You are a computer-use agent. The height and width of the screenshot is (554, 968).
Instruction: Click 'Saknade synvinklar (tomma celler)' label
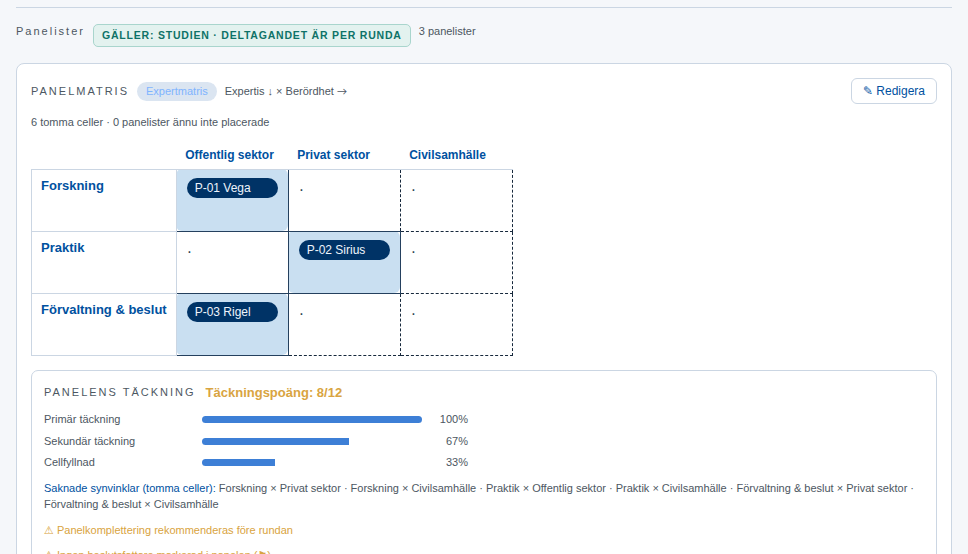click(130, 489)
